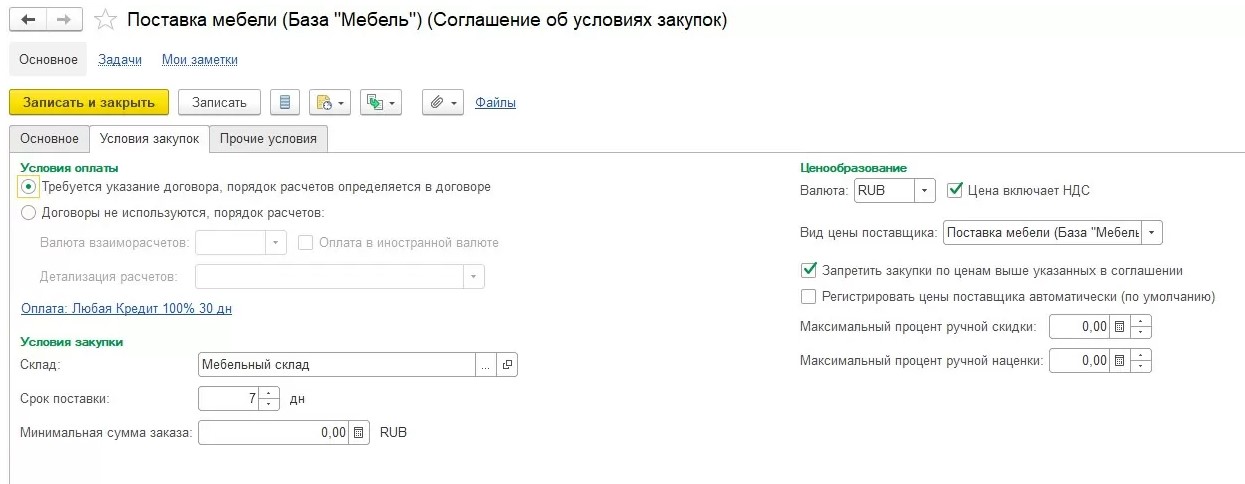Select radio Договоры не используются
The height and width of the screenshot is (484, 1245).
[x=28, y=212]
